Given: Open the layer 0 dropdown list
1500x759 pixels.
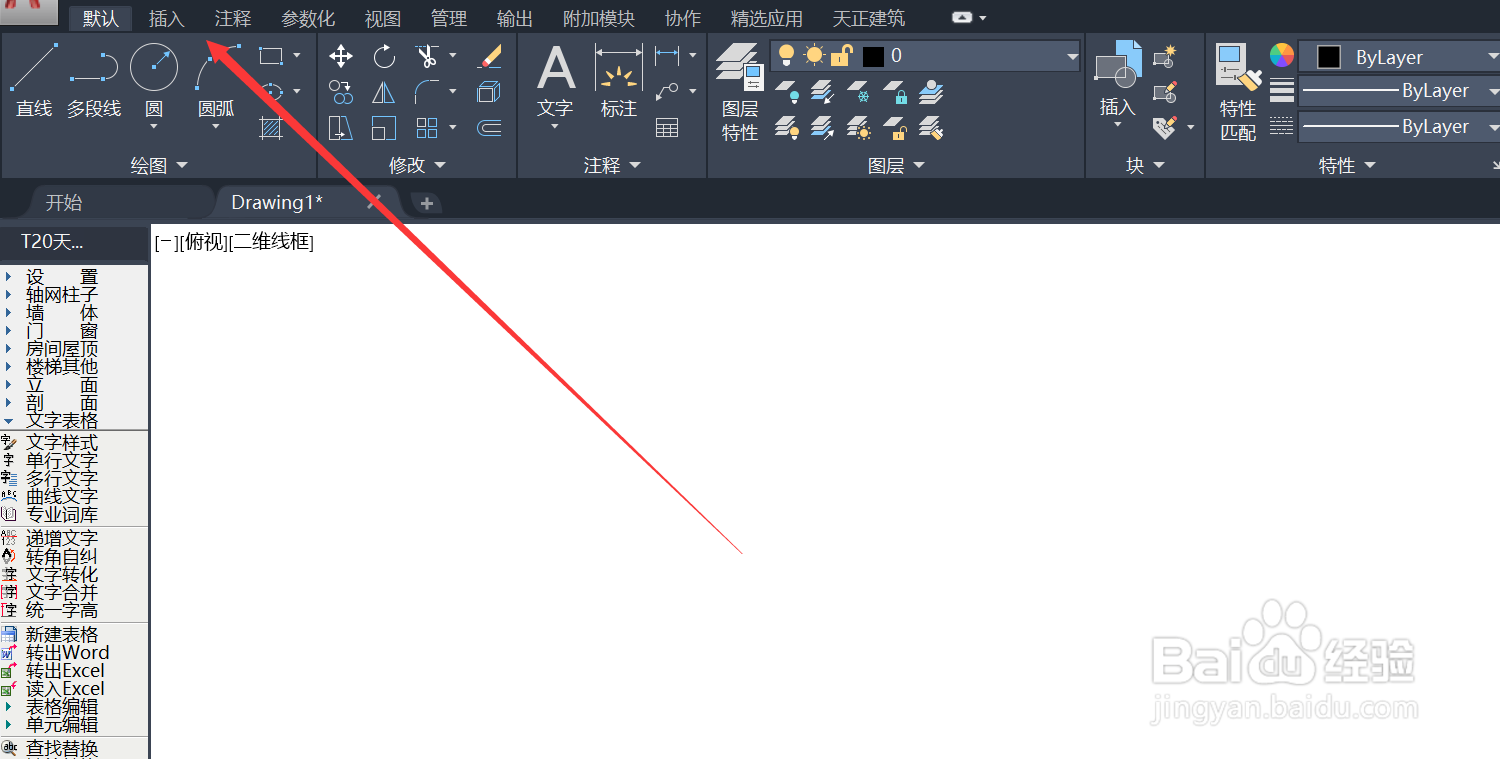Looking at the screenshot, I should tap(1072, 56).
